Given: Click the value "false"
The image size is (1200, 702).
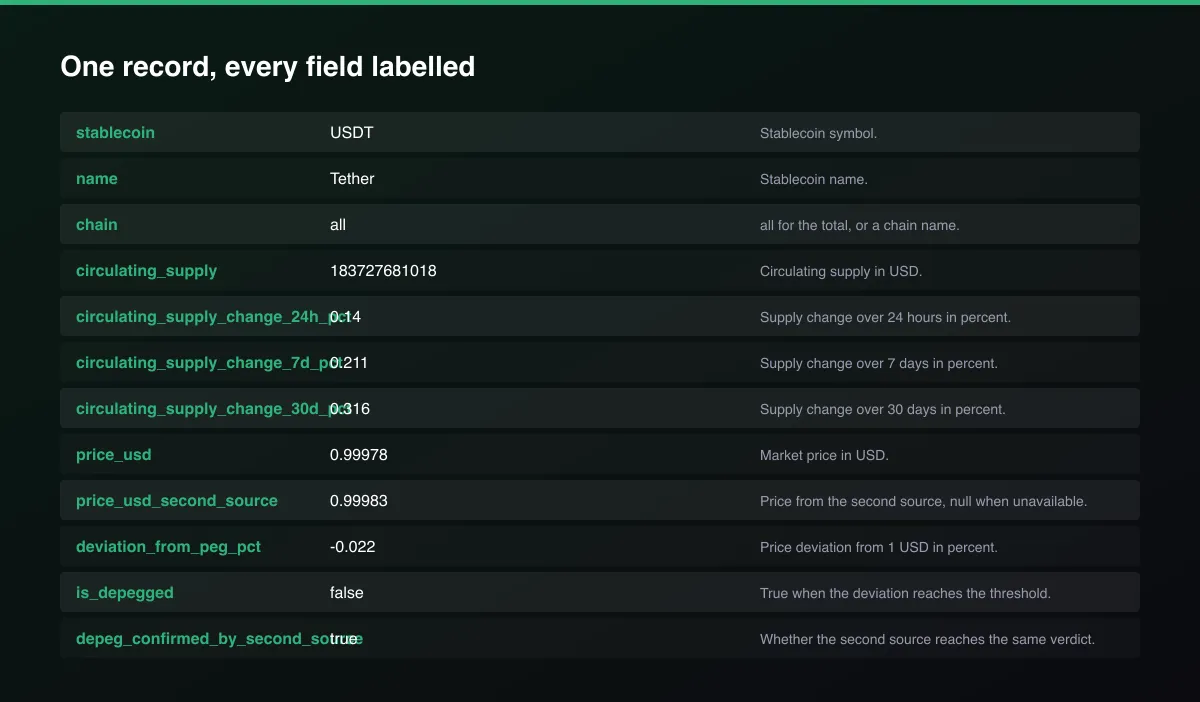Looking at the screenshot, I should tap(347, 592).
